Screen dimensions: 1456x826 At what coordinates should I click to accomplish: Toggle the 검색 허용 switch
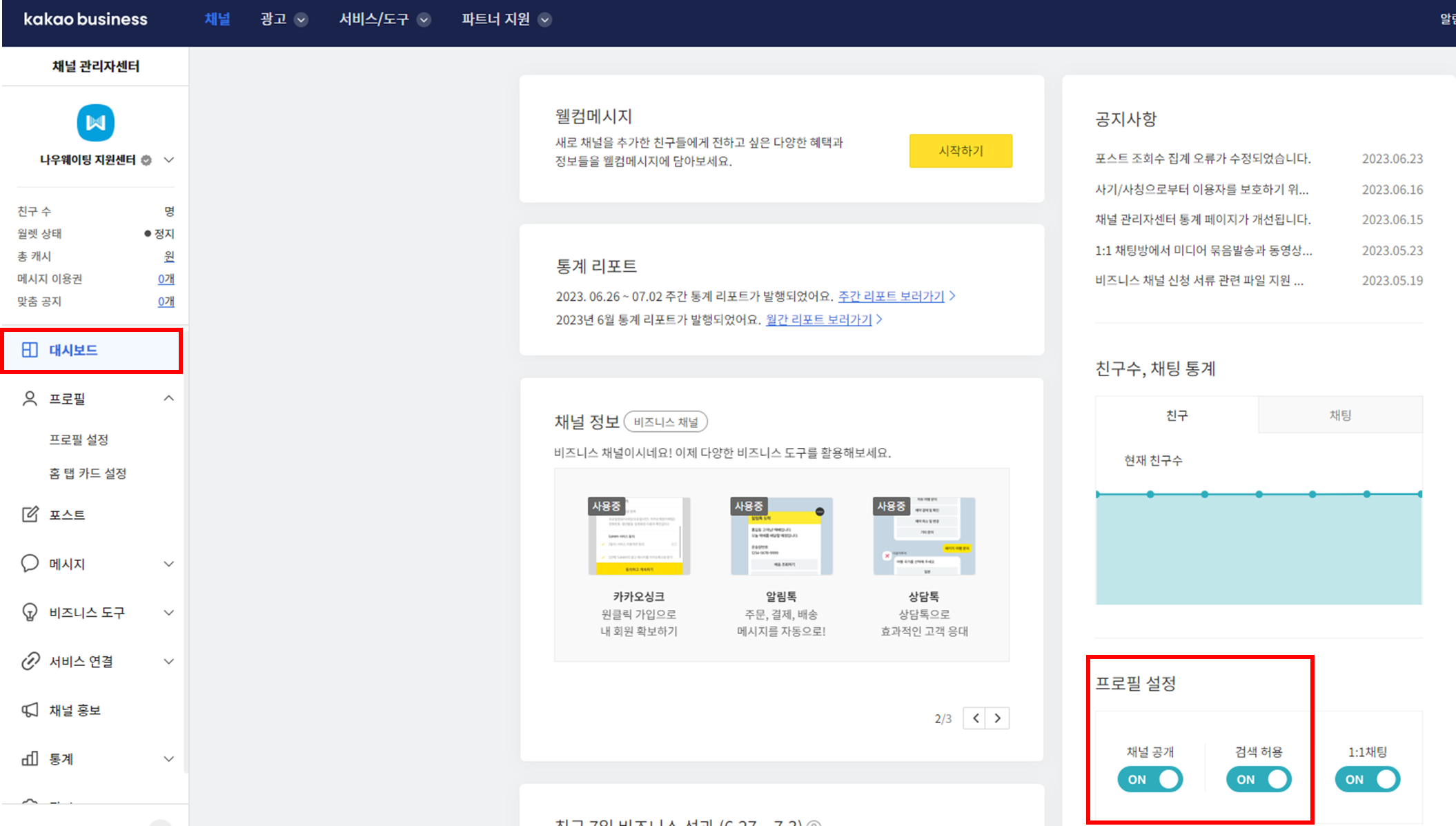1259,780
